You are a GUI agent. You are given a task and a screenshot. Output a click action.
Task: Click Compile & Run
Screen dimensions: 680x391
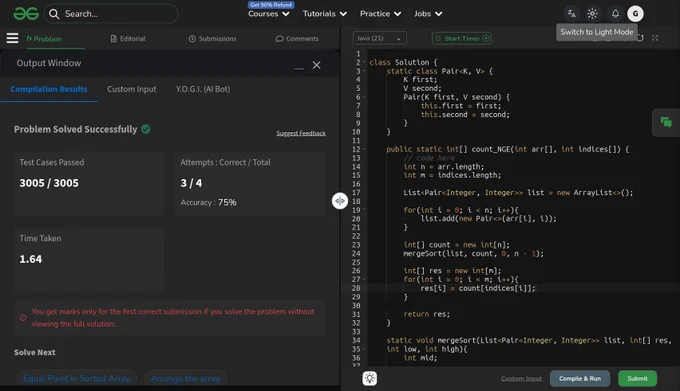point(580,378)
